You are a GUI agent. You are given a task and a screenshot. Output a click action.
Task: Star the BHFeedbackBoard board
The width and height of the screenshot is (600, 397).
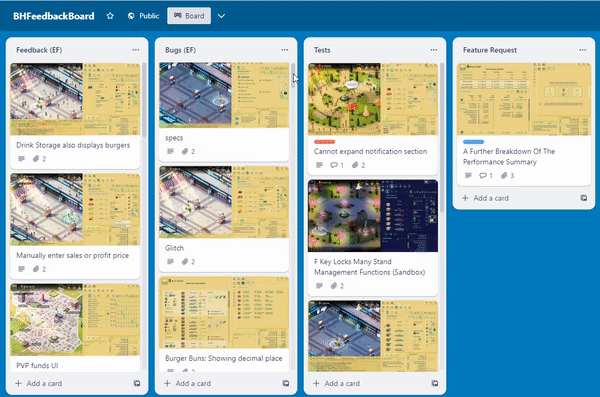click(110, 16)
